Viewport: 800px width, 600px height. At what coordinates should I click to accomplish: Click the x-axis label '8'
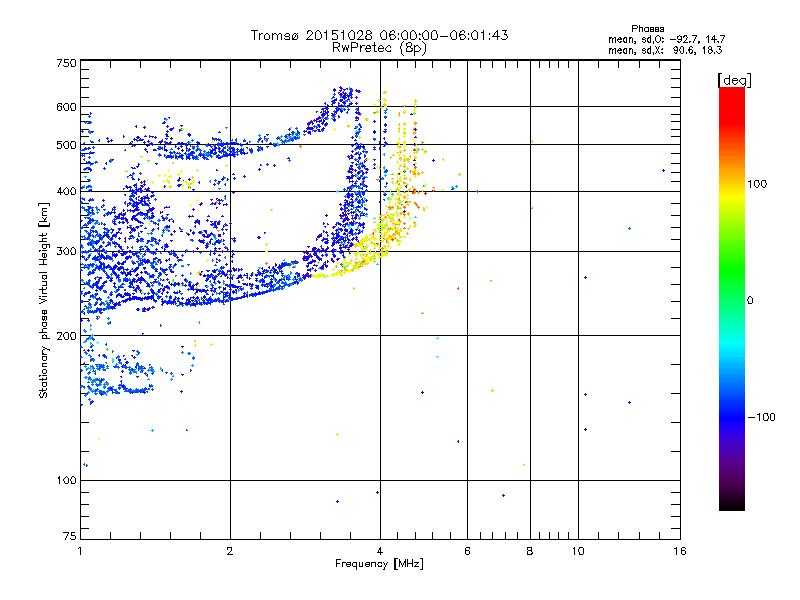(x=530, y=551)
